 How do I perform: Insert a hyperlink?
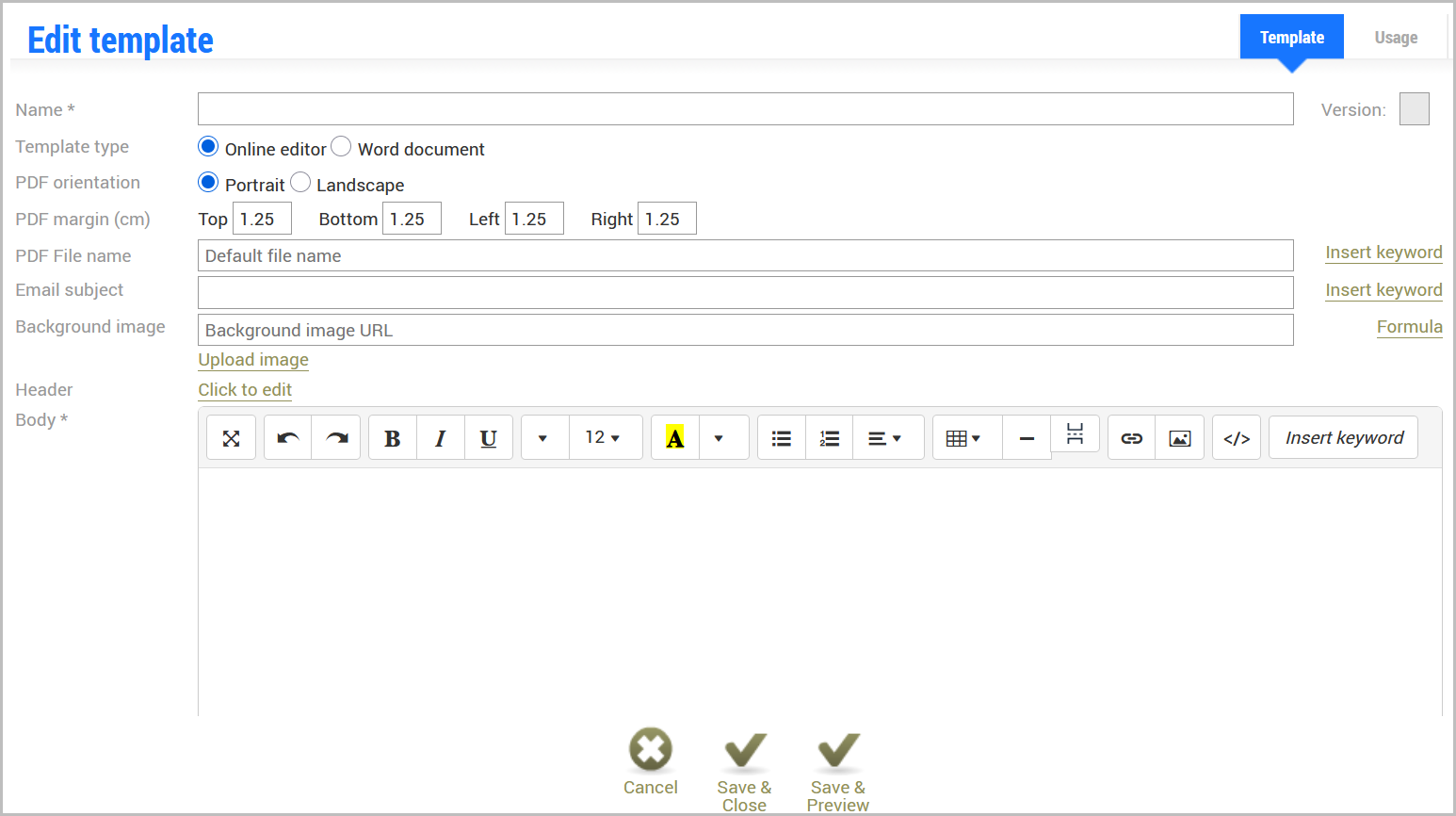(x=1132, y=438)
